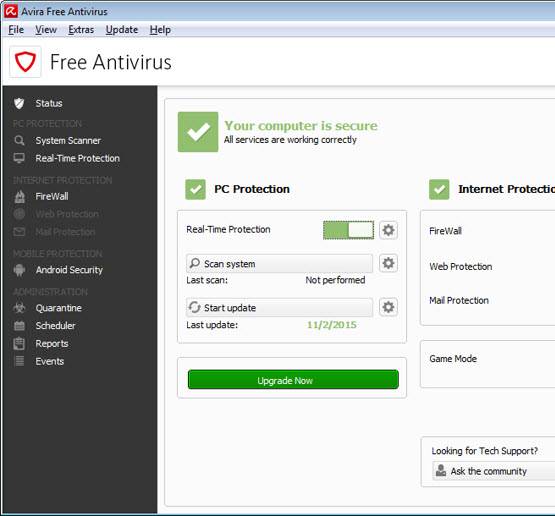Click the FireWall label in Internet Protection panel
This screenshot has width=555, height=516.
(x=445, y=231)
